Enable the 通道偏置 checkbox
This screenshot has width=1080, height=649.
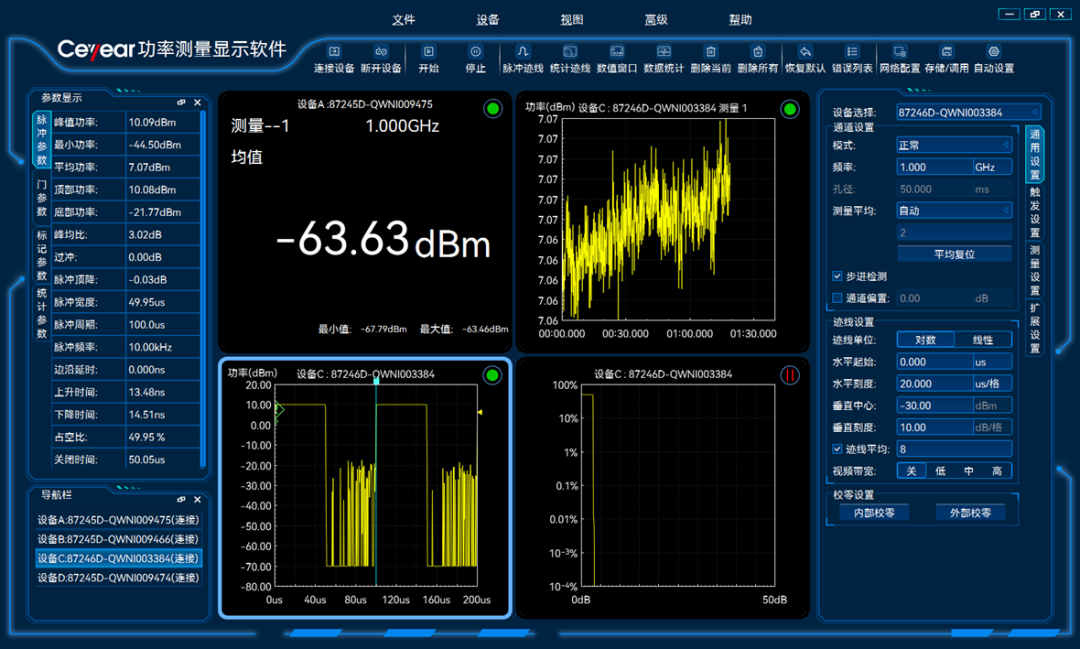pyautogui.click(x=838, y=298)
